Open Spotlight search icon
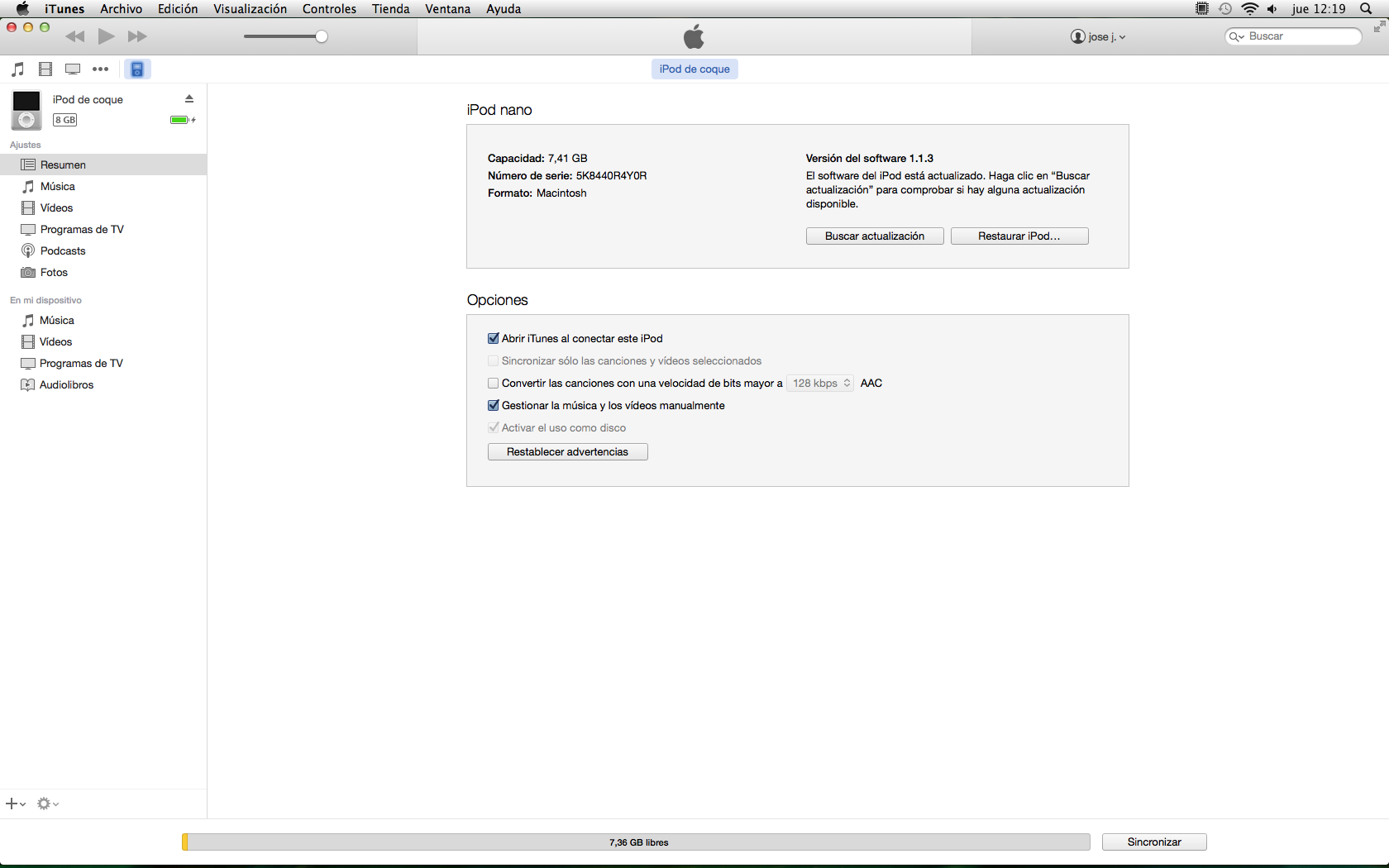This screenshot has height=868, width=1389. (x=1367, y=9)
